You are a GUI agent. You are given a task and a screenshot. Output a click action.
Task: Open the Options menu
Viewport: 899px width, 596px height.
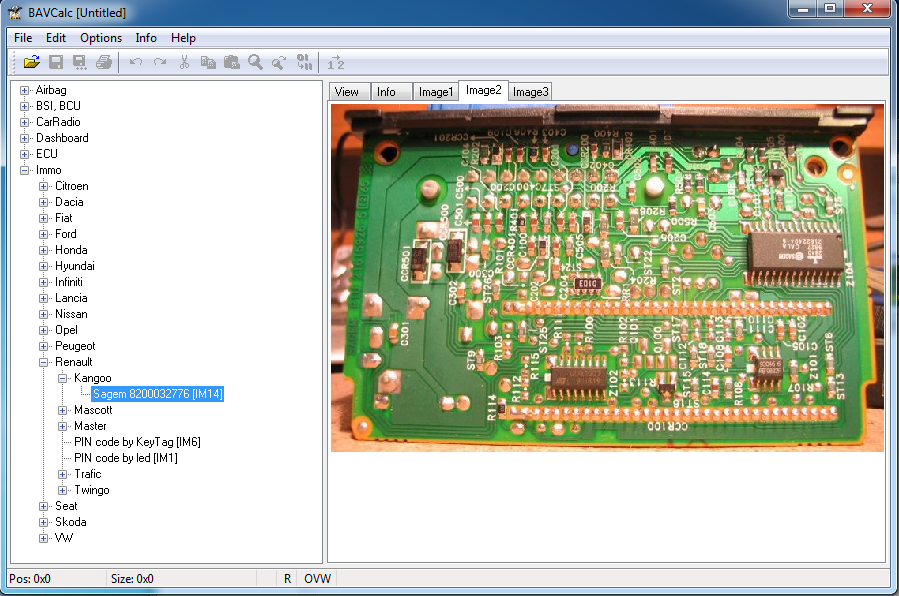click(100, 38)
